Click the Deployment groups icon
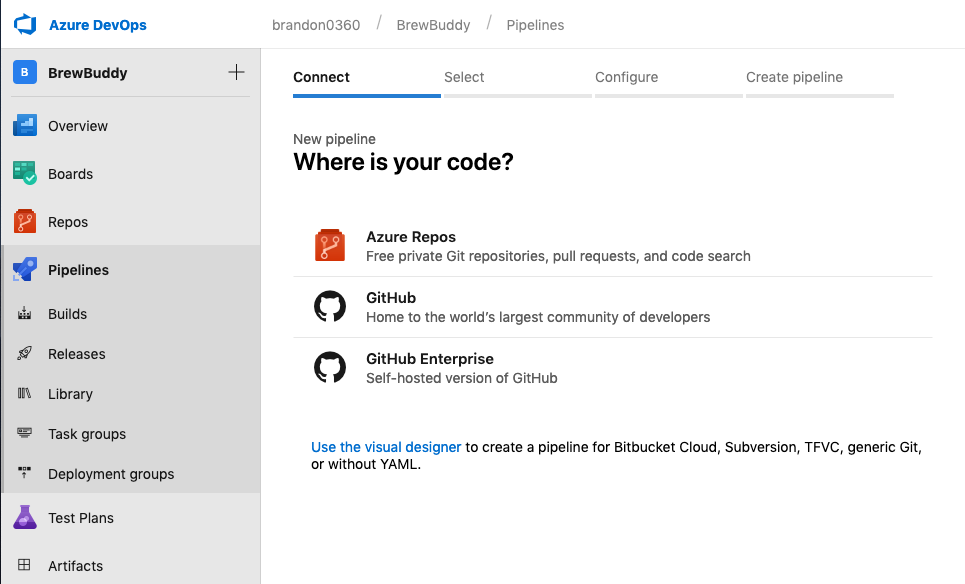Viewport: 965px width, 584px height. 25,473
